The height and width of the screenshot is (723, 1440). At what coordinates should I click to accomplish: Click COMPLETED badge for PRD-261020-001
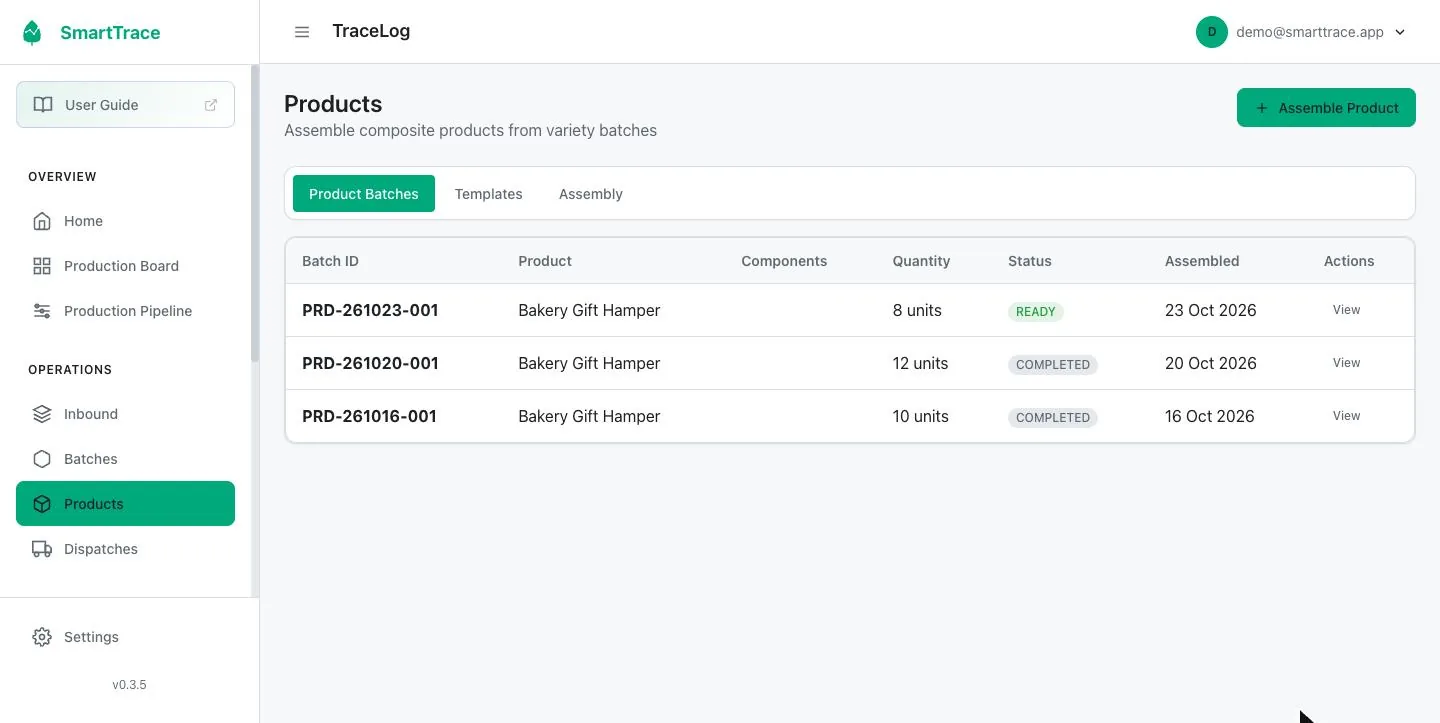click(1053, 364)
